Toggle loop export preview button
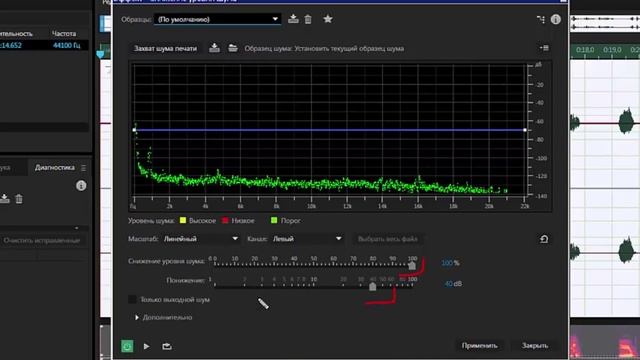 [x=167, y=346]
